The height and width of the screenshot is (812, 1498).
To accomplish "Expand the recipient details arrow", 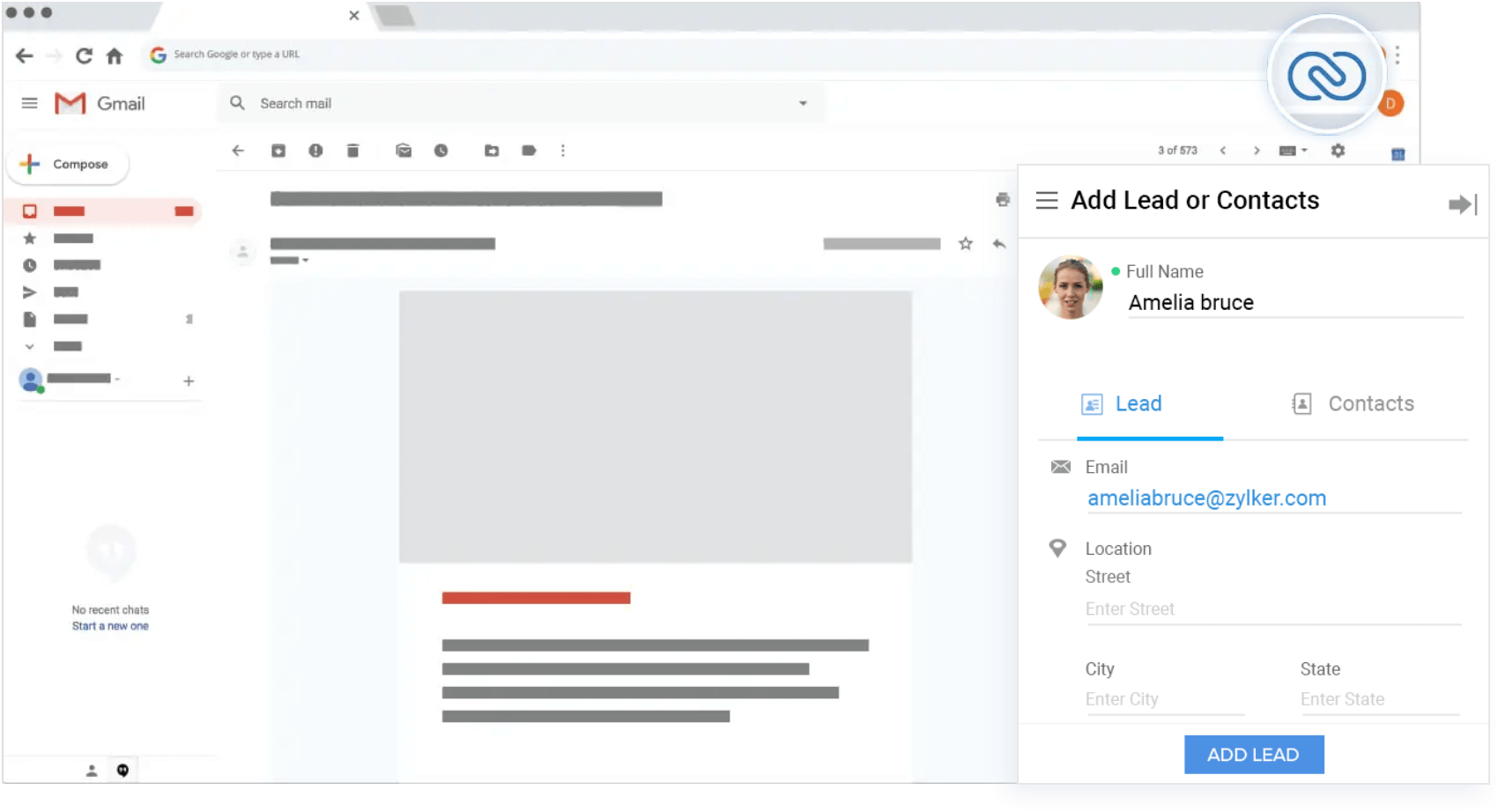I will tap(306, 260).
